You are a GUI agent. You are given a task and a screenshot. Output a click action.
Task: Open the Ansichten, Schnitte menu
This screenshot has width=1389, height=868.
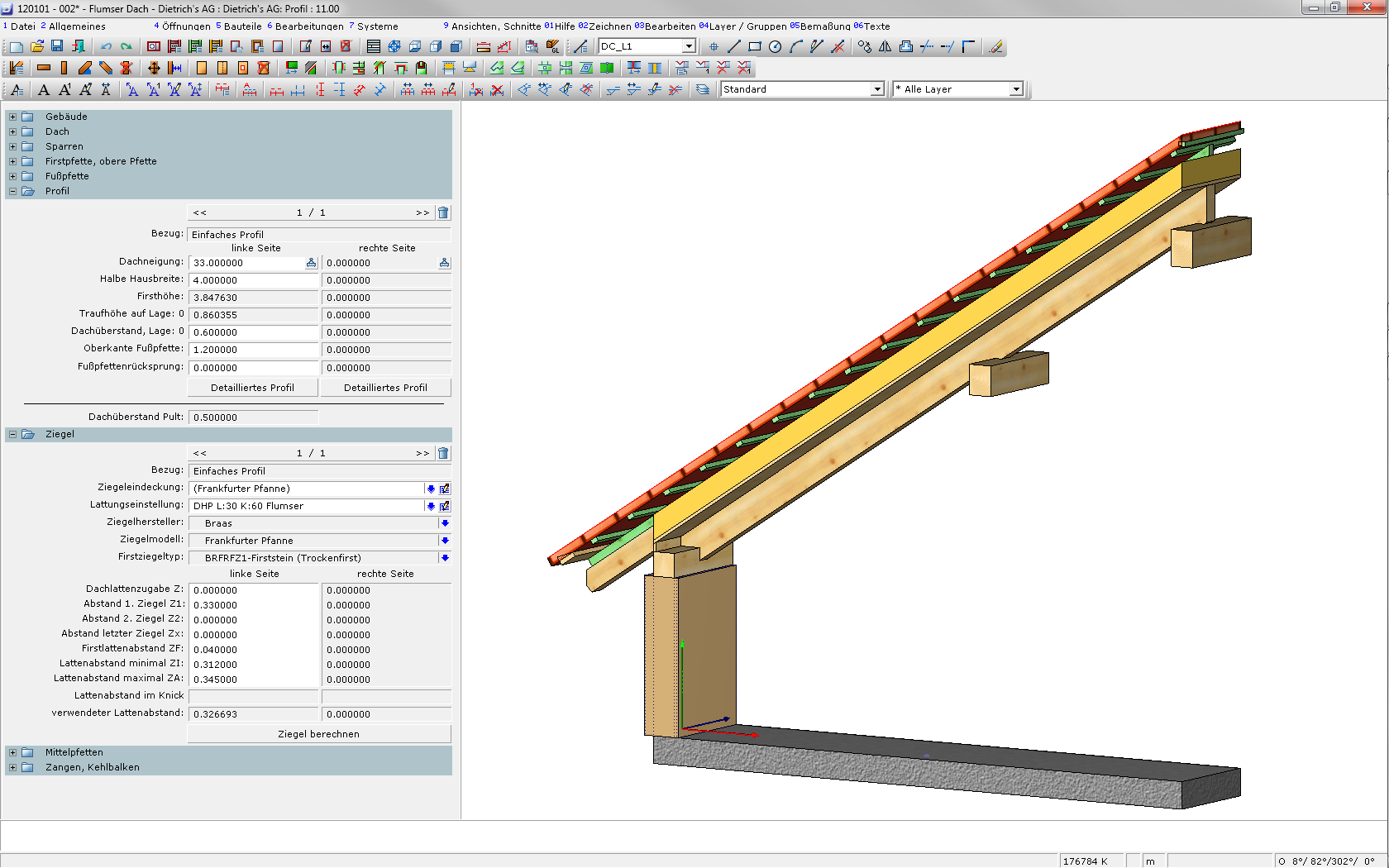pyautogui.click(x=495, y=26)
